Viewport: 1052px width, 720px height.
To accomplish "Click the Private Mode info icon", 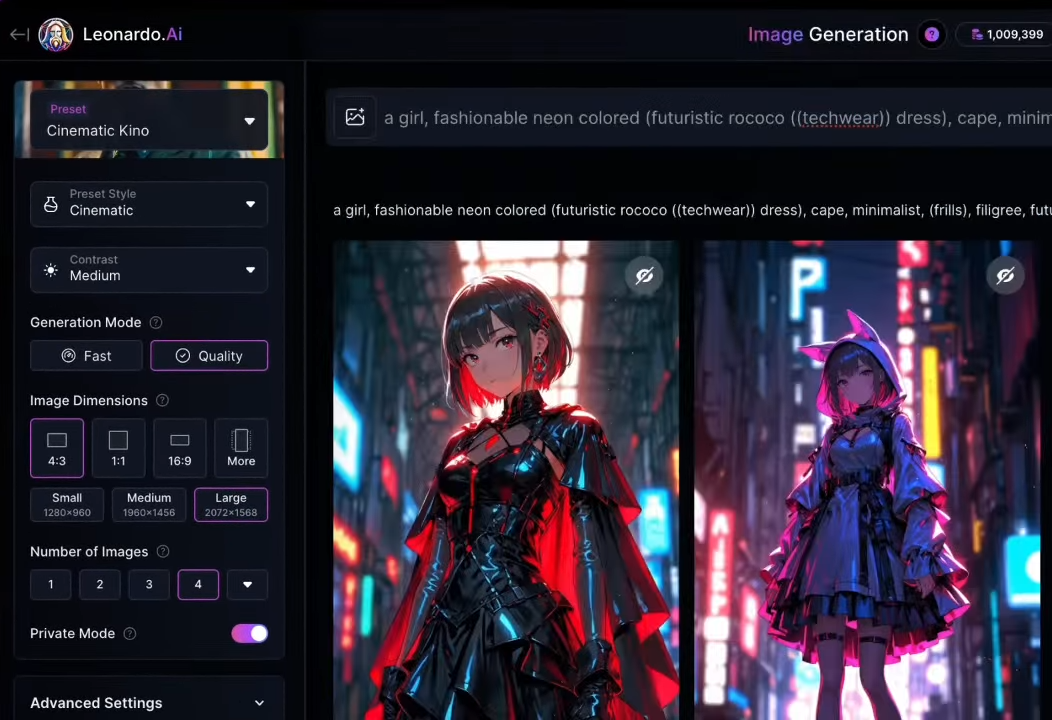I will [129, 634].
